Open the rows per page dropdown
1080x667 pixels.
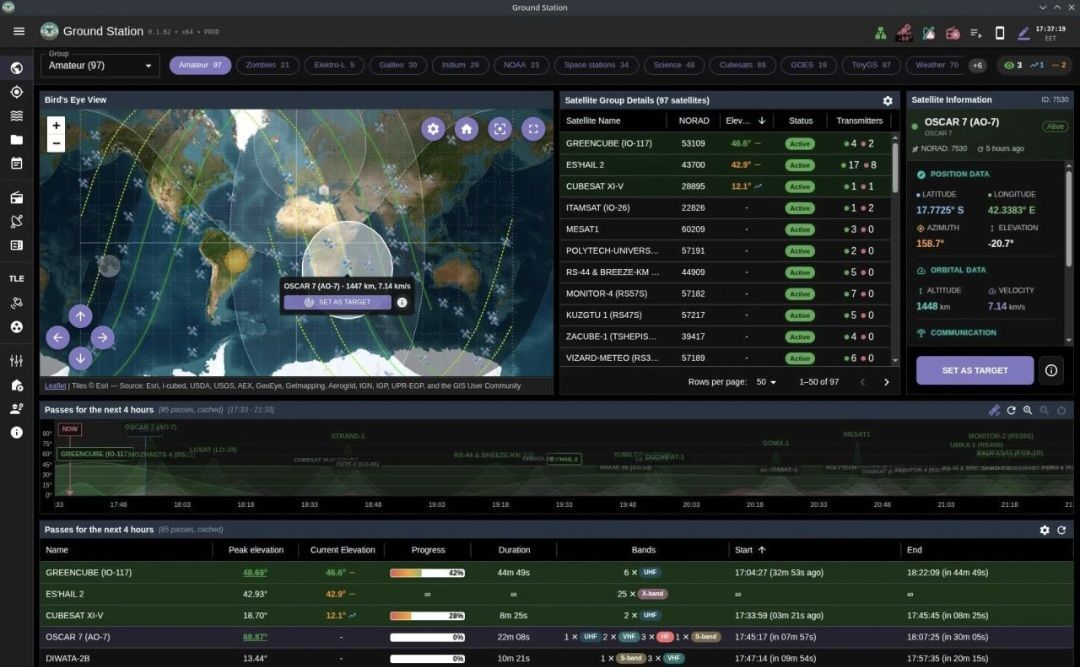(767, 382)
